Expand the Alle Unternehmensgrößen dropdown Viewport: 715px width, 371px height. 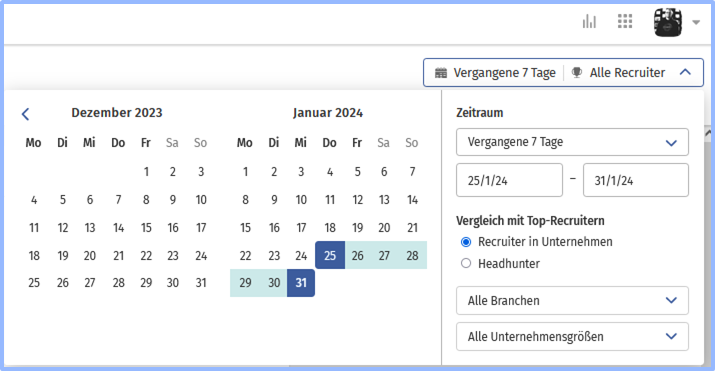pos(572,336)
